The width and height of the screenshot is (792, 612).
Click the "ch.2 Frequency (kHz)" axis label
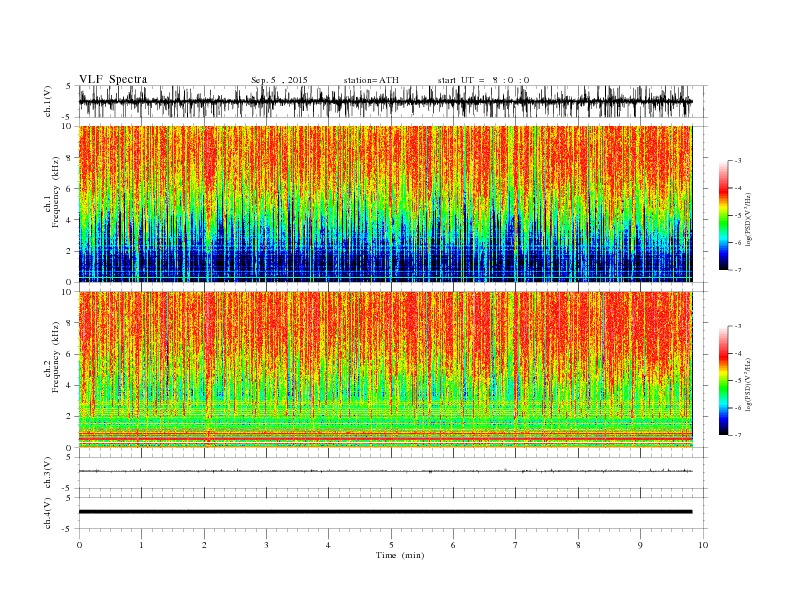coord(52,356)
